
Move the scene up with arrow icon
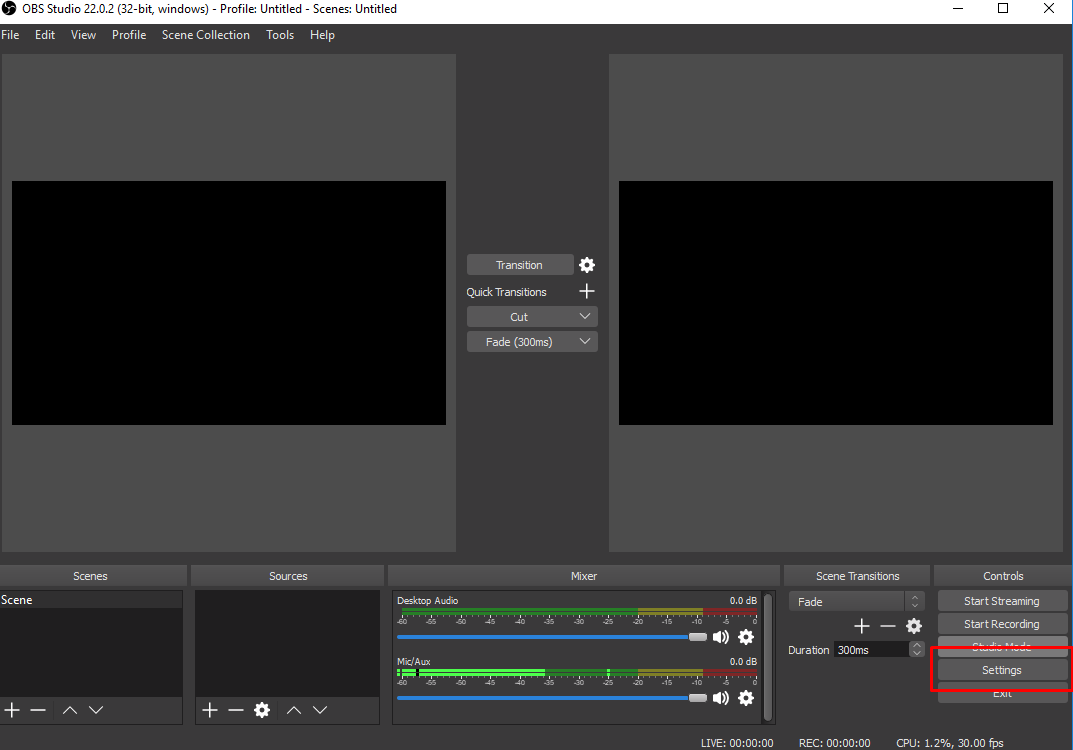coord(70,710)
